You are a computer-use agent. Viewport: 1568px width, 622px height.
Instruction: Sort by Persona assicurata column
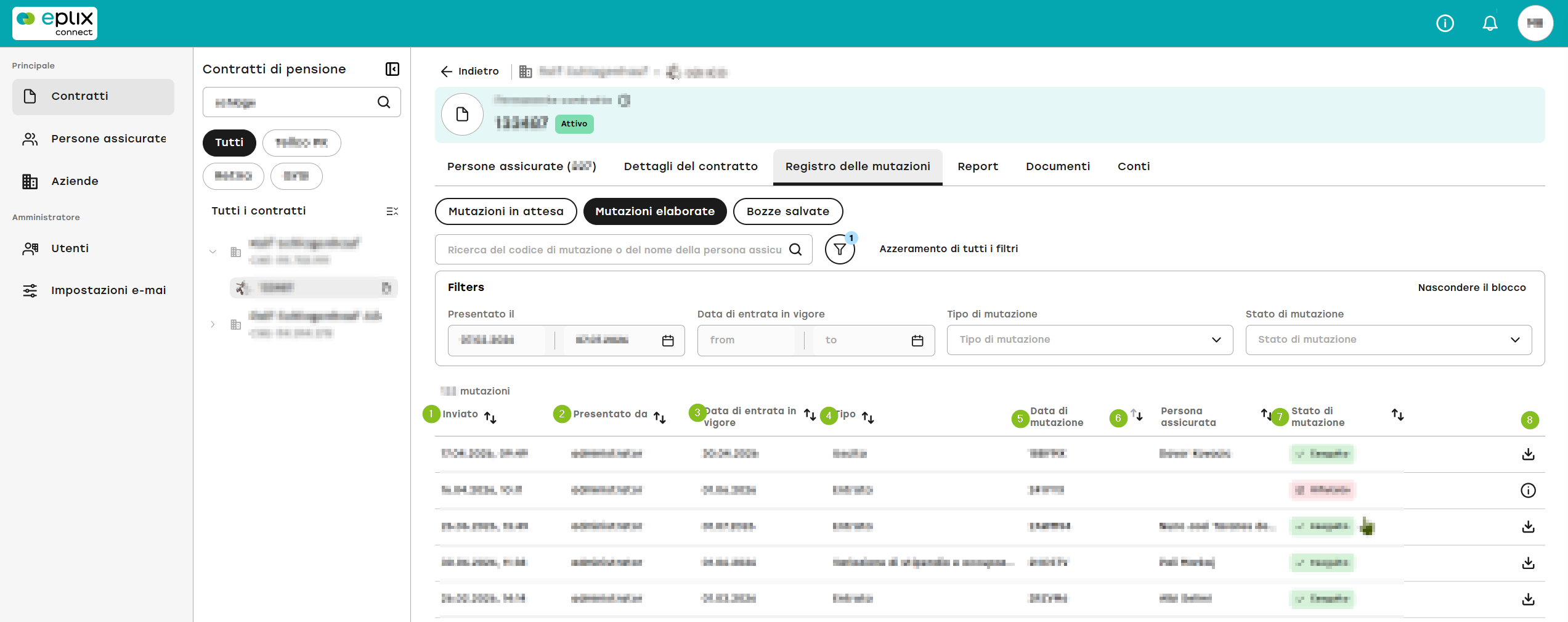point(1266,414)
